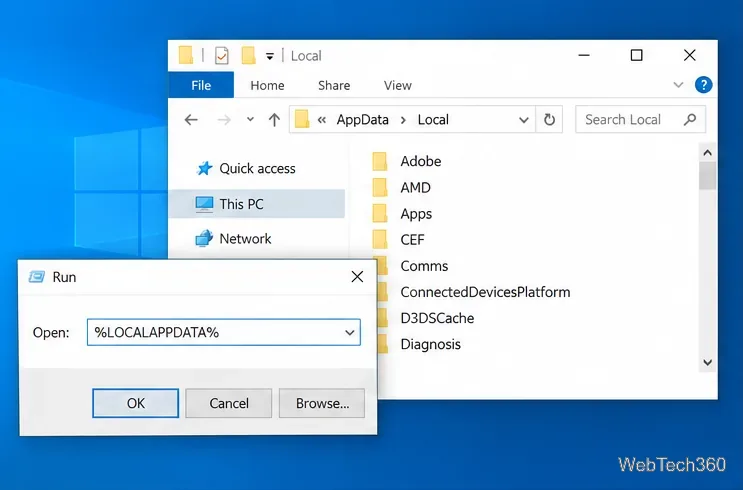The height and width of the screenshot is (490, 743).
Task: Click AppData in the address bar
Action: (362, 119)
